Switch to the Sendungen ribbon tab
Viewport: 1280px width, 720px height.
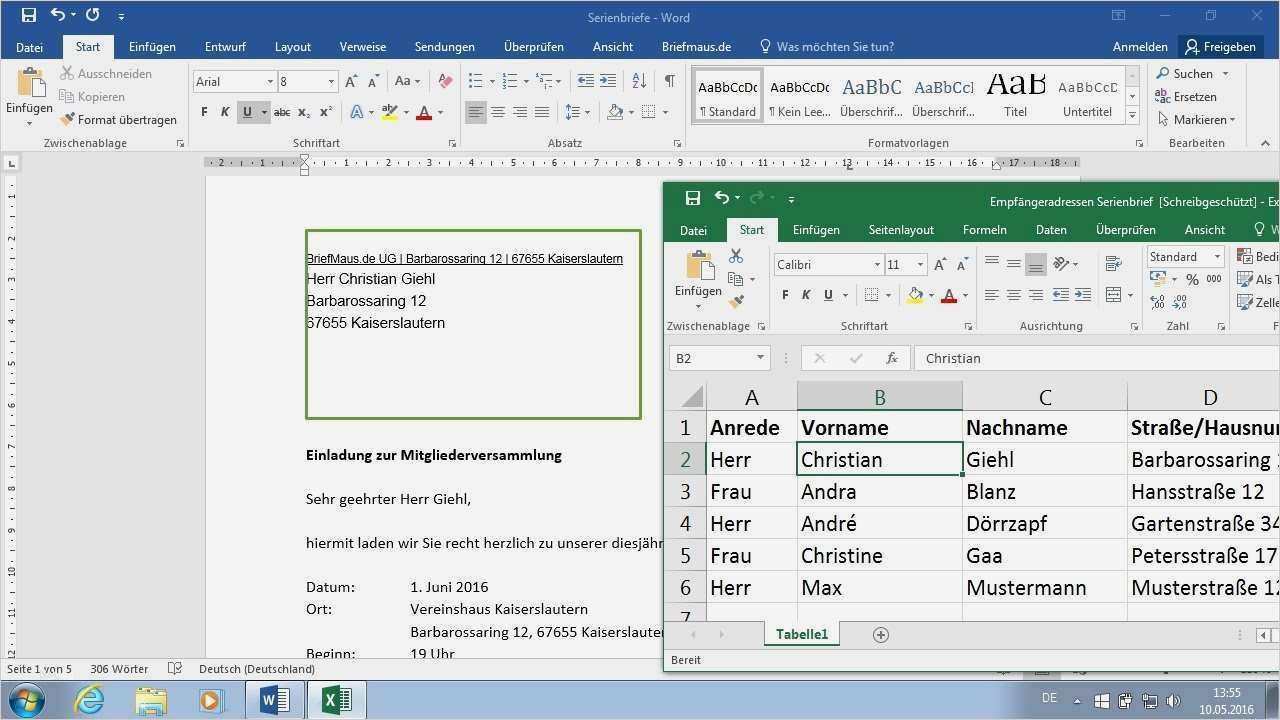coord(444,46)
